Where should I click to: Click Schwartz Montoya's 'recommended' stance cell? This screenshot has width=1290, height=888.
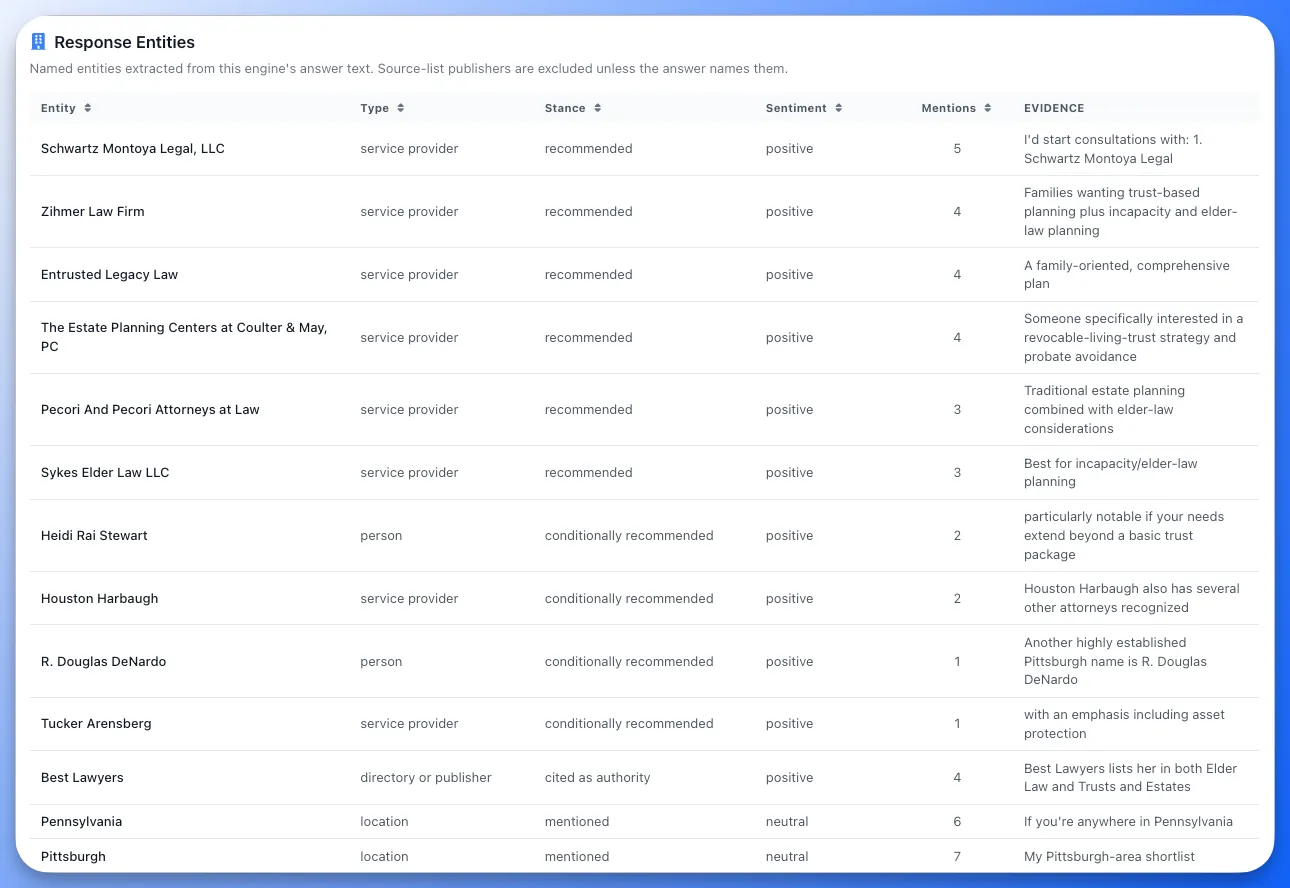(x=589, y=149)
